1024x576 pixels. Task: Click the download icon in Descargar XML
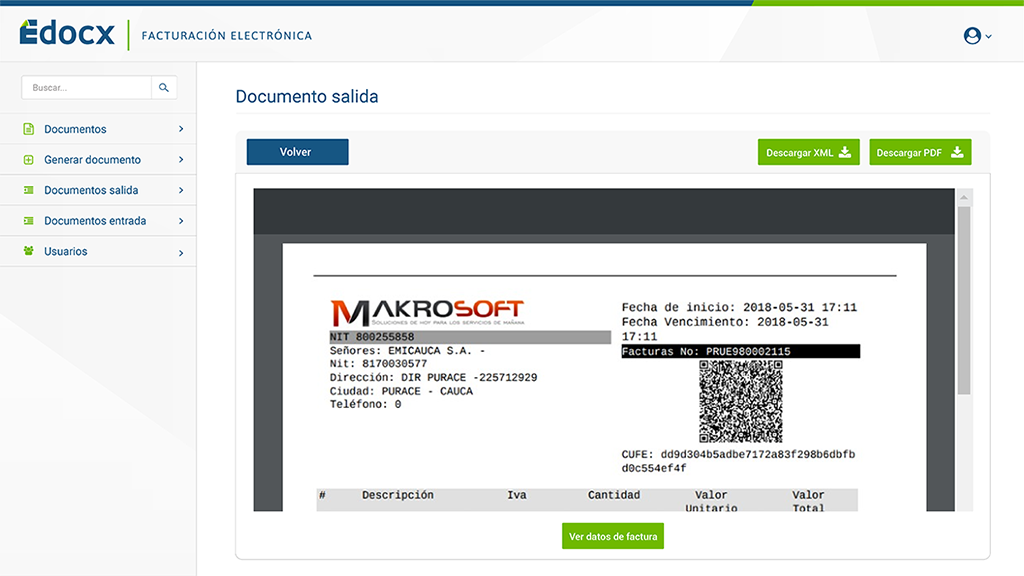click(844, 152)
